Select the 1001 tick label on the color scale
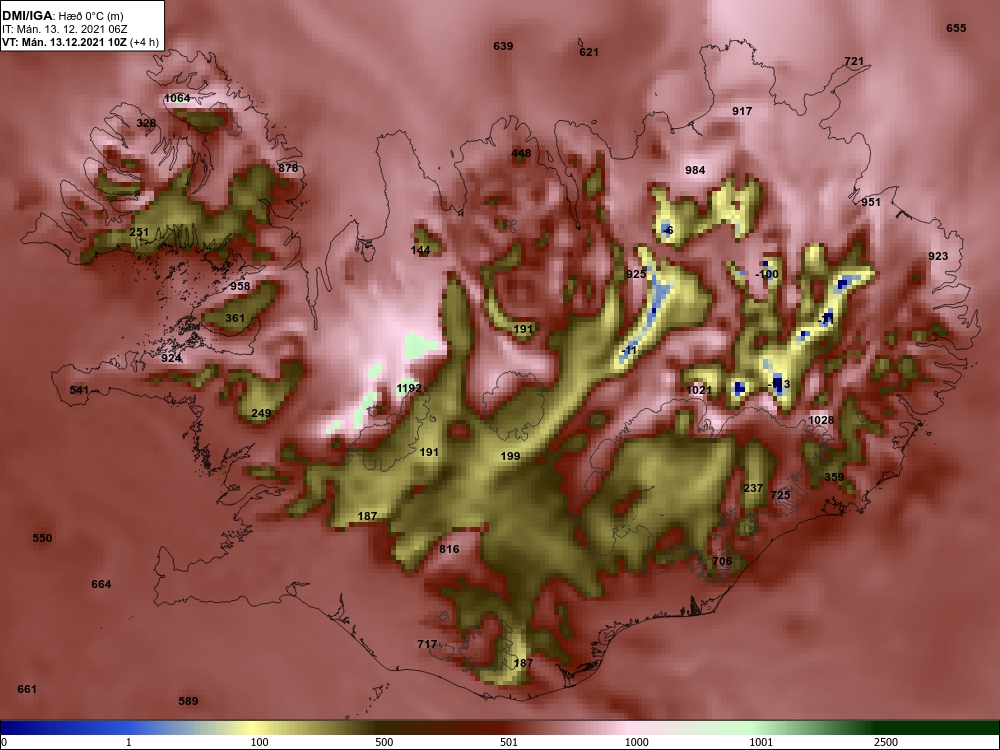The width and height of the screenshot is (1000, 750). [761, 742]
